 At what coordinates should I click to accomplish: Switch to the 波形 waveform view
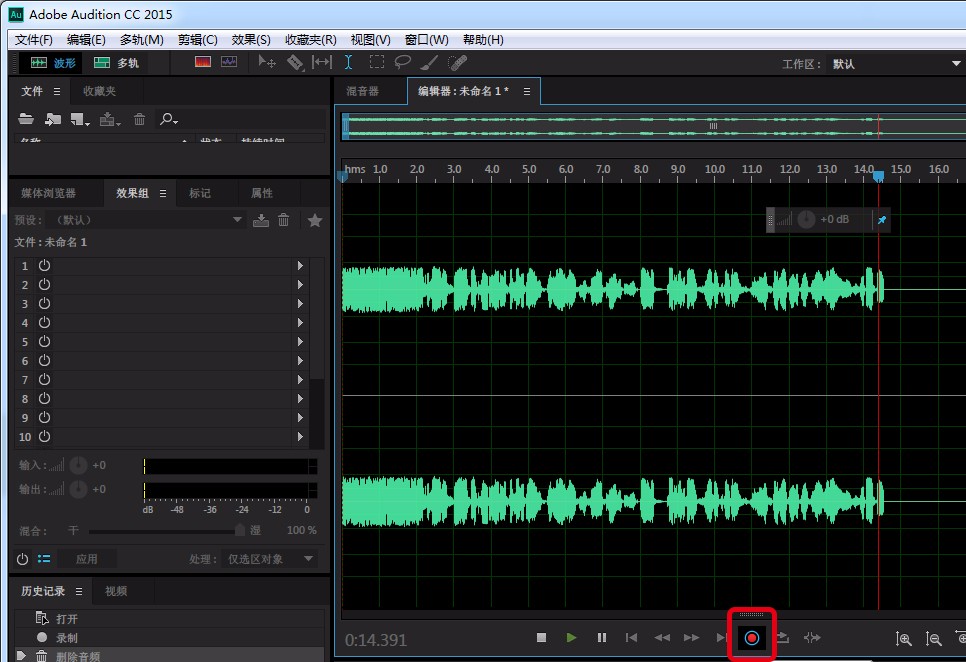click(x=53, y=63)
